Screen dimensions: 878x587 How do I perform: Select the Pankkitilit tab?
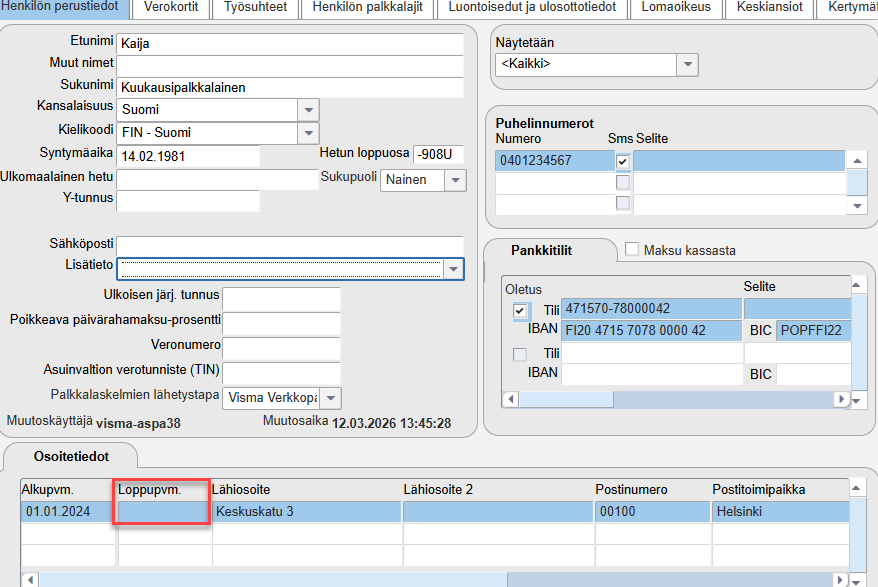click(x=541, y=250)
